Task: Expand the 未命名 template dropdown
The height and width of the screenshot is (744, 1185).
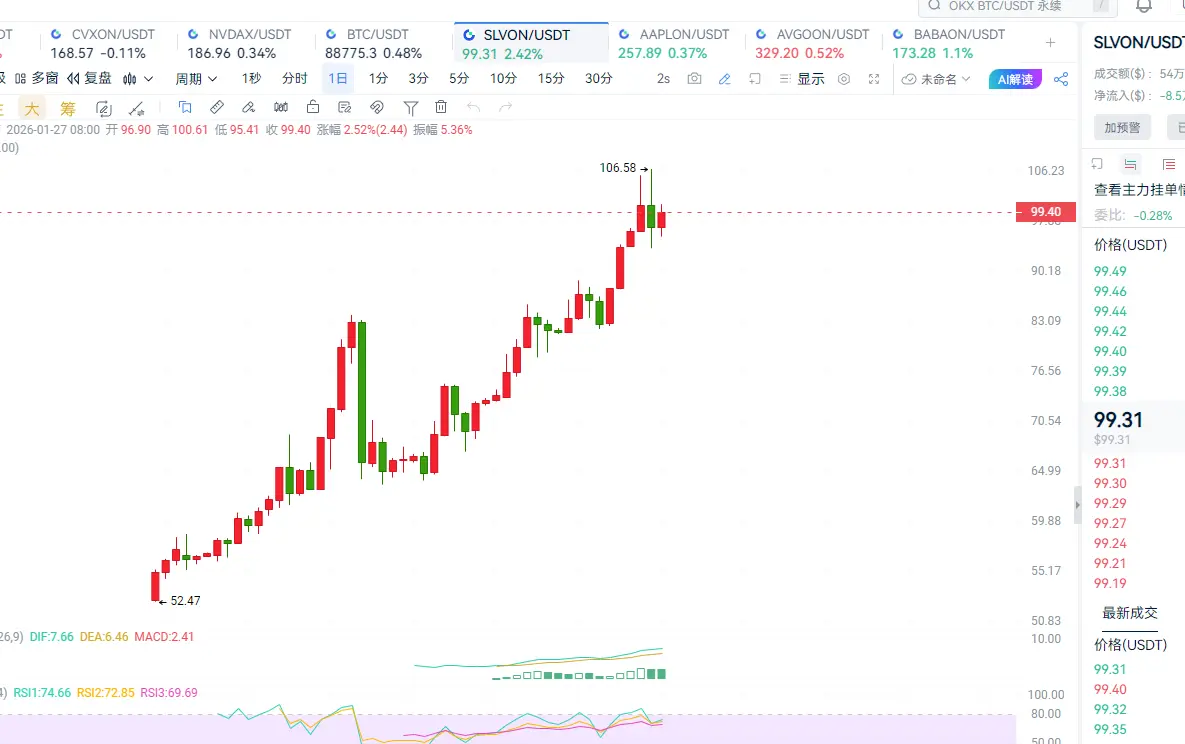Action: (936, 79)
